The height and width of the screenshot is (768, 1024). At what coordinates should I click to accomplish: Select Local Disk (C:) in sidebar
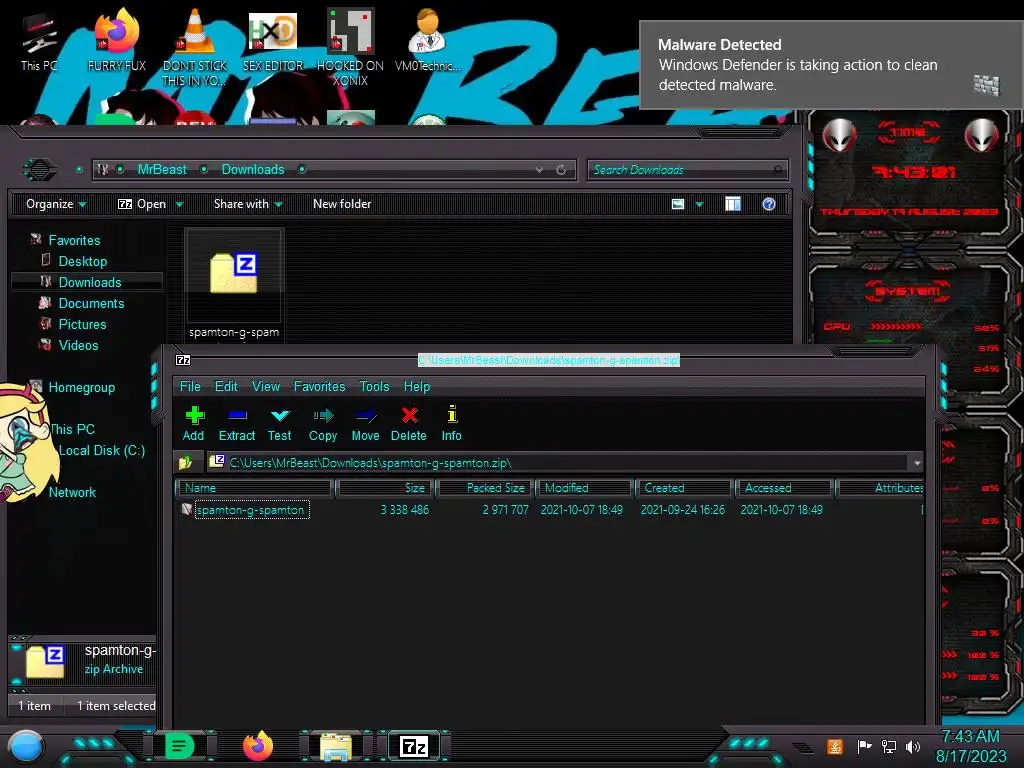pos(102,450)
